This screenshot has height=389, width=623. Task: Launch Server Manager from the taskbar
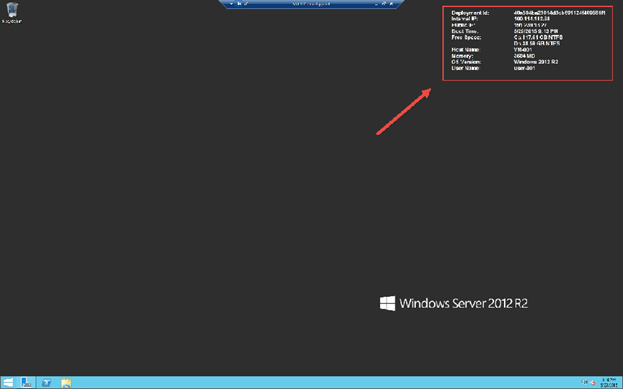click(x=27, y=383)
